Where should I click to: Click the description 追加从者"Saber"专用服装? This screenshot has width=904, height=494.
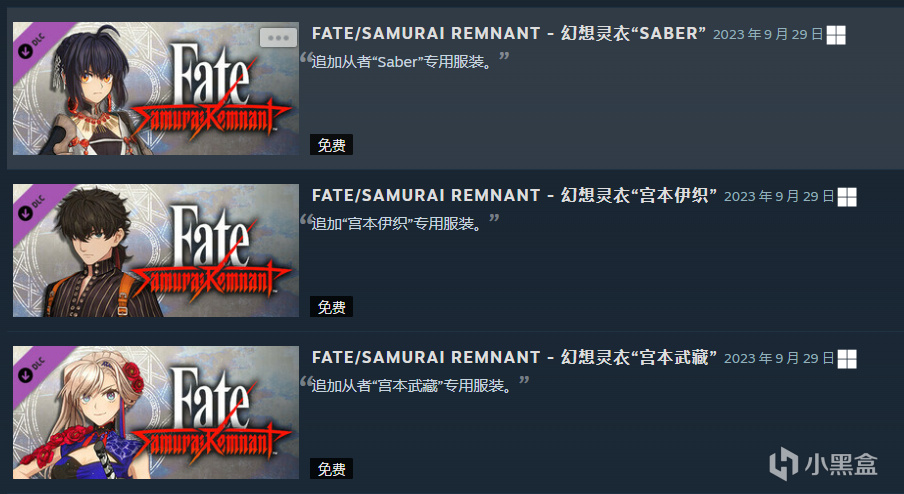(404, 61)
